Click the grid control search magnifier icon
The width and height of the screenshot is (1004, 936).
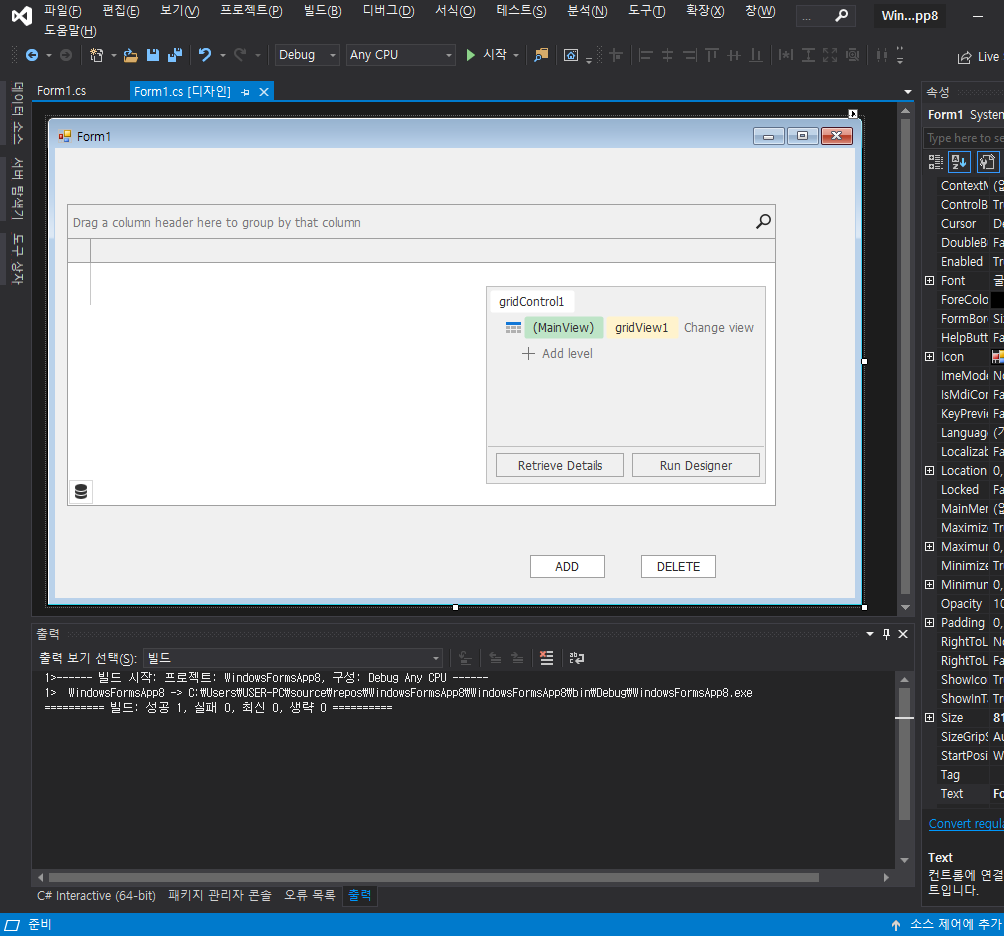pos(763,222)
